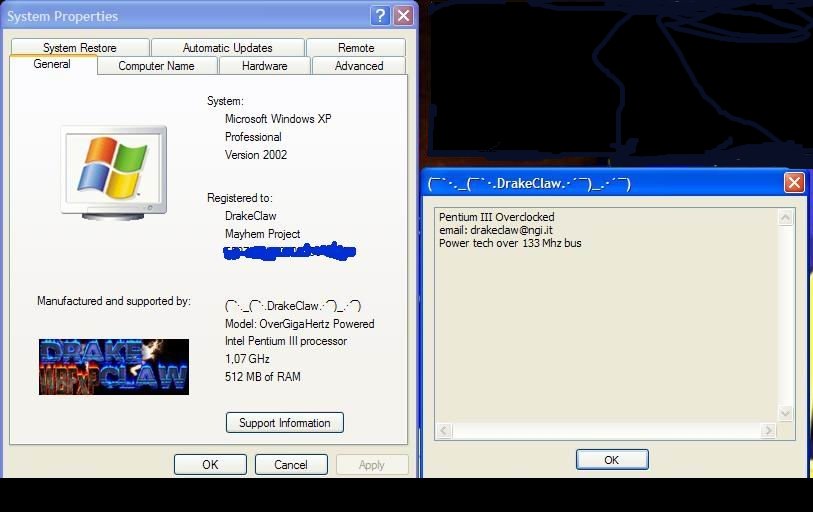The width and height of the screenshot is (813, 512).
Task: Select the General tab
Action: click(52, 64)
